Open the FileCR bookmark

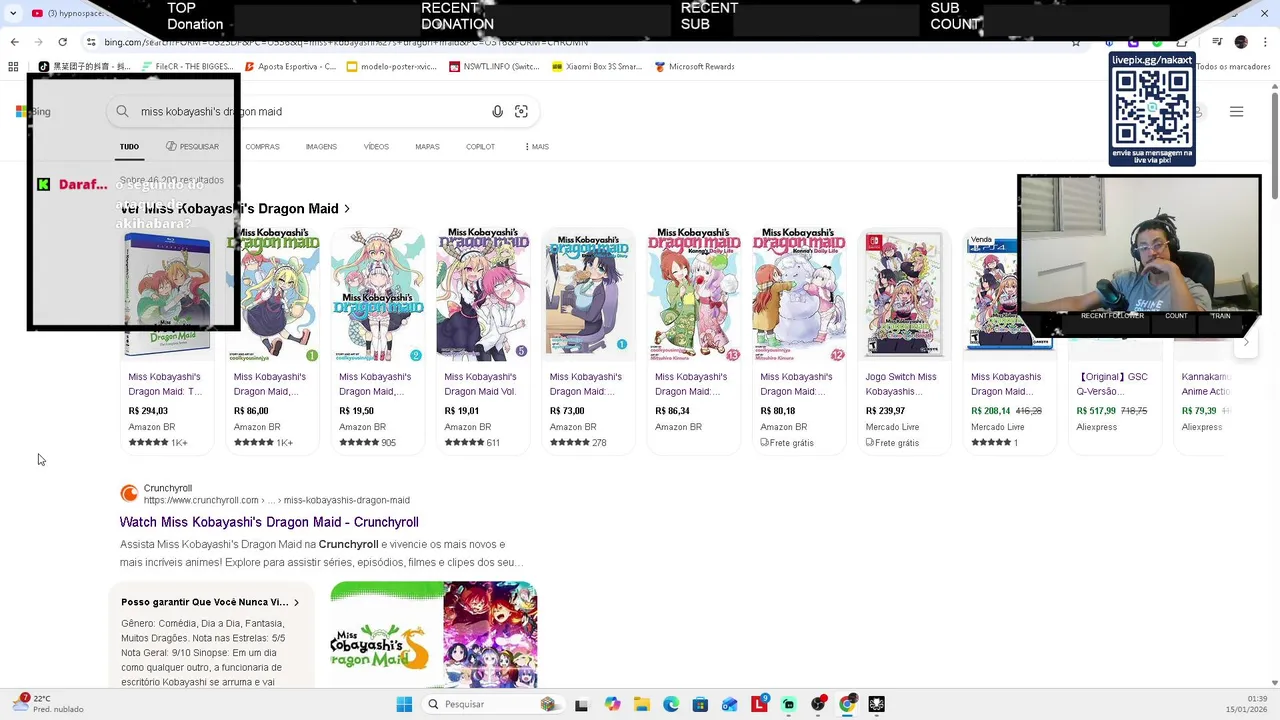[188, 67]
